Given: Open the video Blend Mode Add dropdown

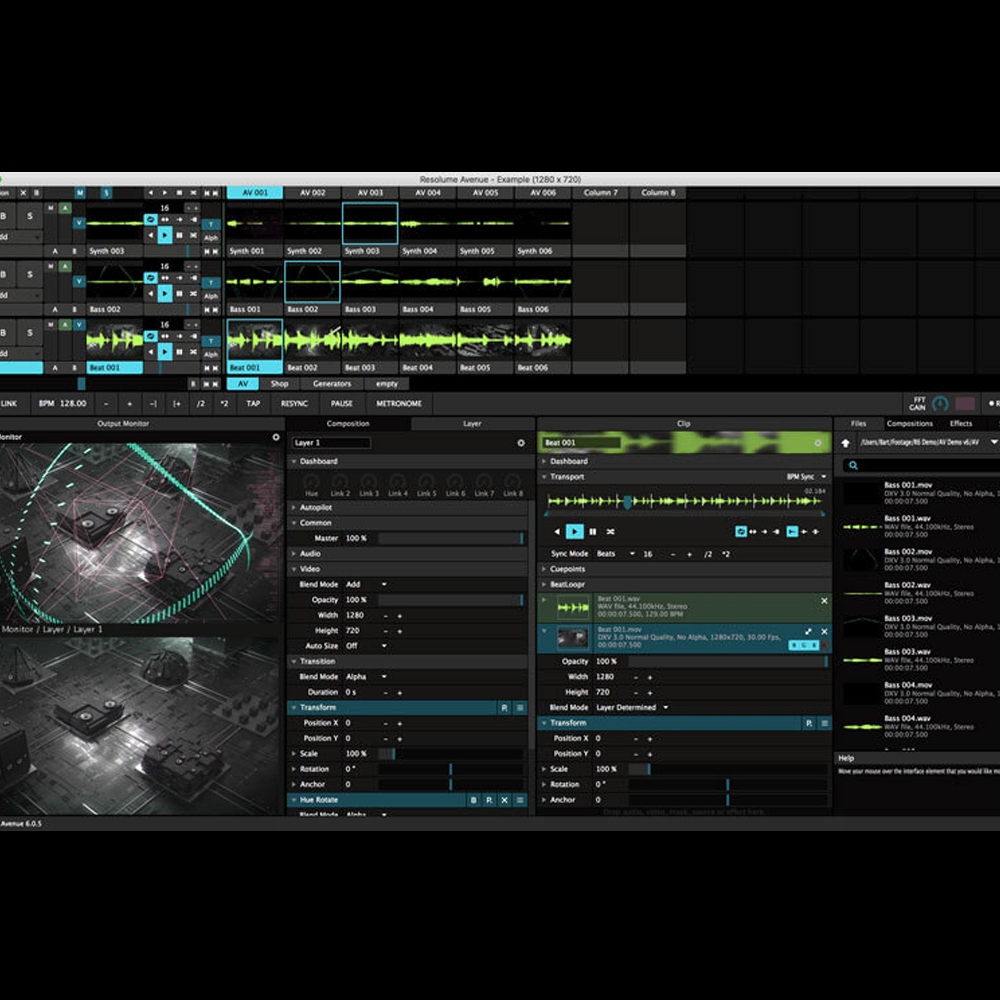Looking at the screenshot, I should [x=366, y=584].
